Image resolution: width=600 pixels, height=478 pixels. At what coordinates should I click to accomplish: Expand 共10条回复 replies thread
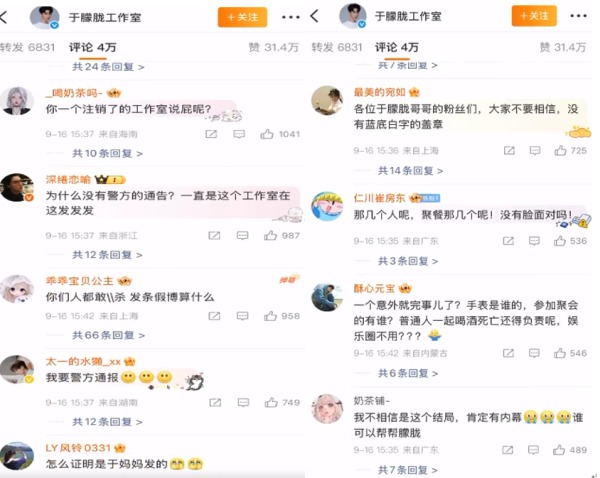click(x=108, y=153)
